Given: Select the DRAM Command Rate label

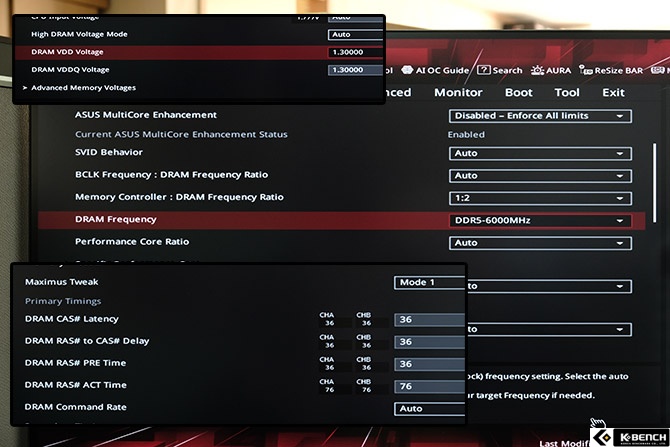Looking at the screenshot, I should pos(76,407).
